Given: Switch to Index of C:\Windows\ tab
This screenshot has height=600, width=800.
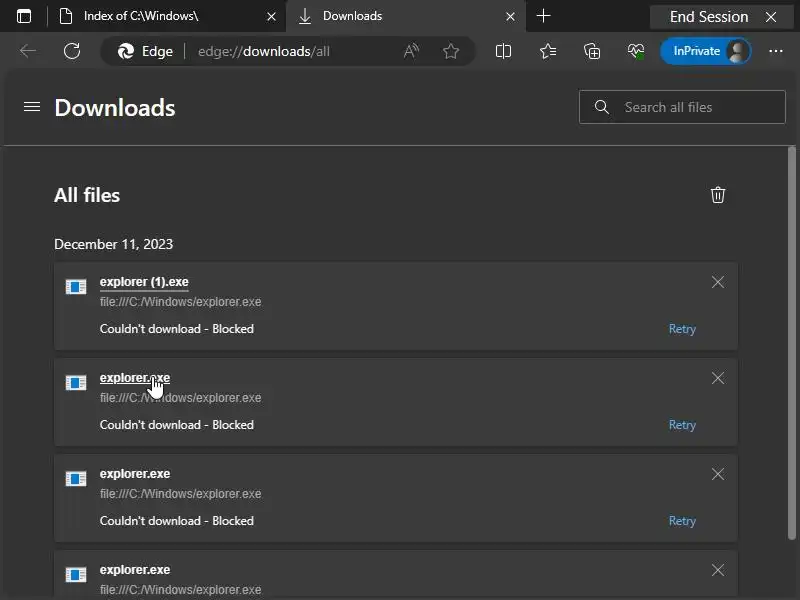Looking at the screenshot, I should 168,16.
